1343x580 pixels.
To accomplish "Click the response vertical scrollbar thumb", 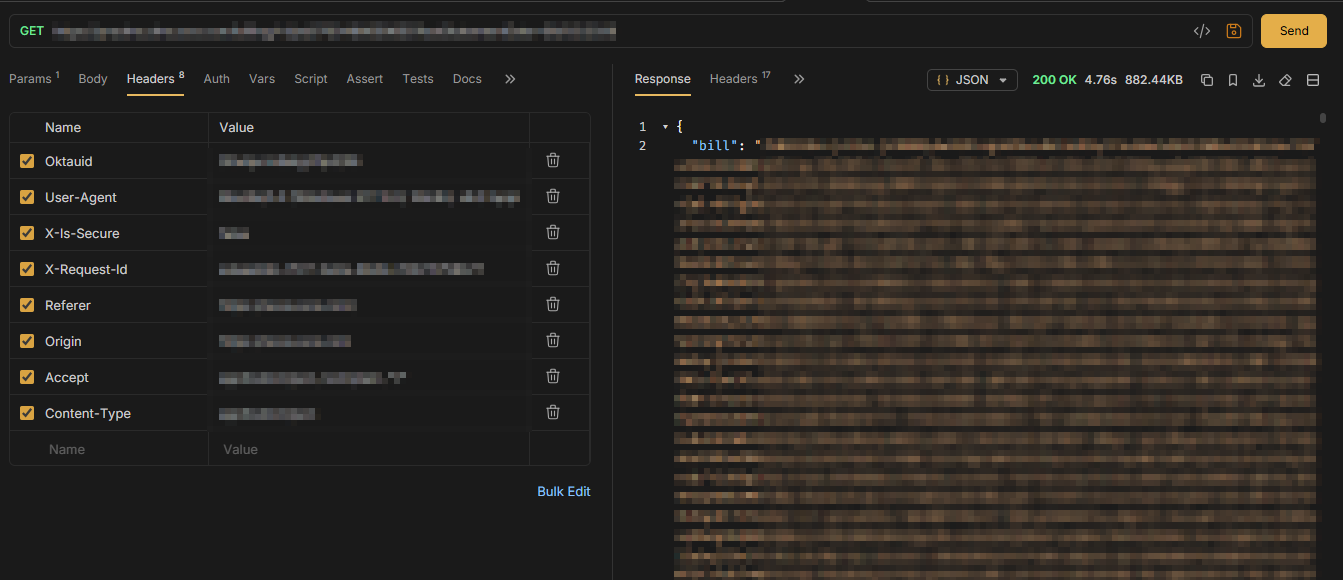I will coord(1323,117).
